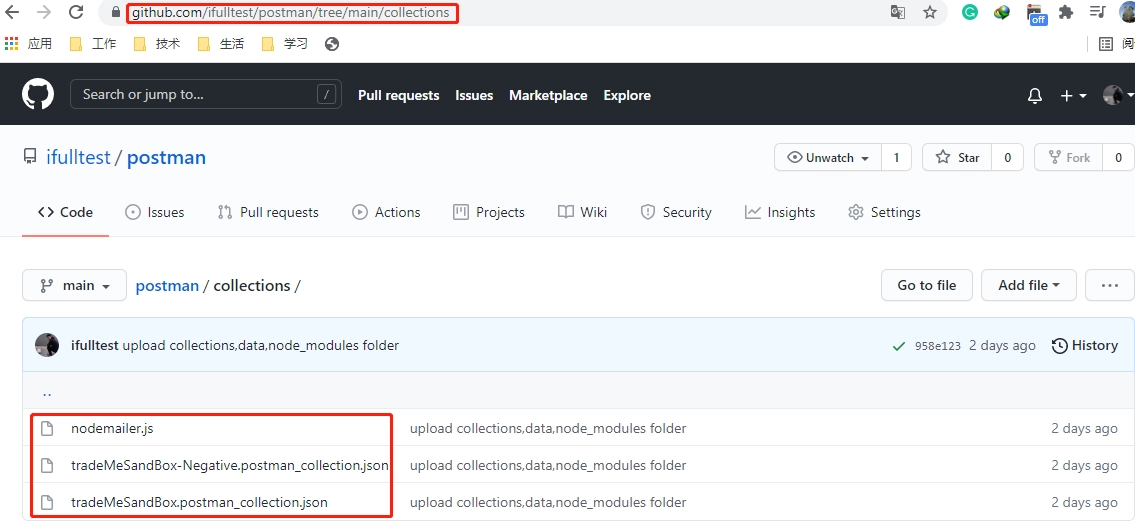Screen dimensions: 1135x528
Task: Open the postman repository title link
Action: click(166, 158)
